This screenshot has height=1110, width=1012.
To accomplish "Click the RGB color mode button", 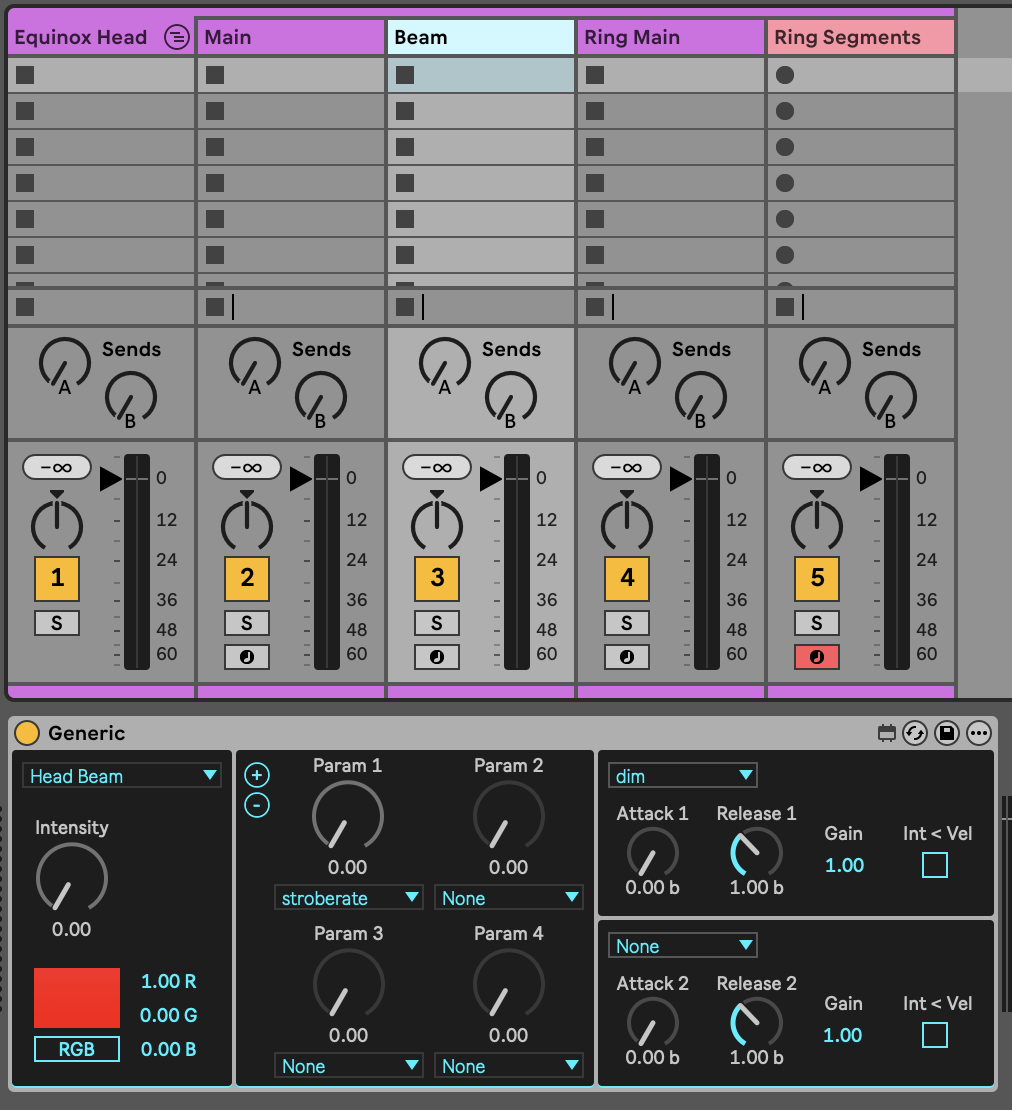I will point(77,1049).
